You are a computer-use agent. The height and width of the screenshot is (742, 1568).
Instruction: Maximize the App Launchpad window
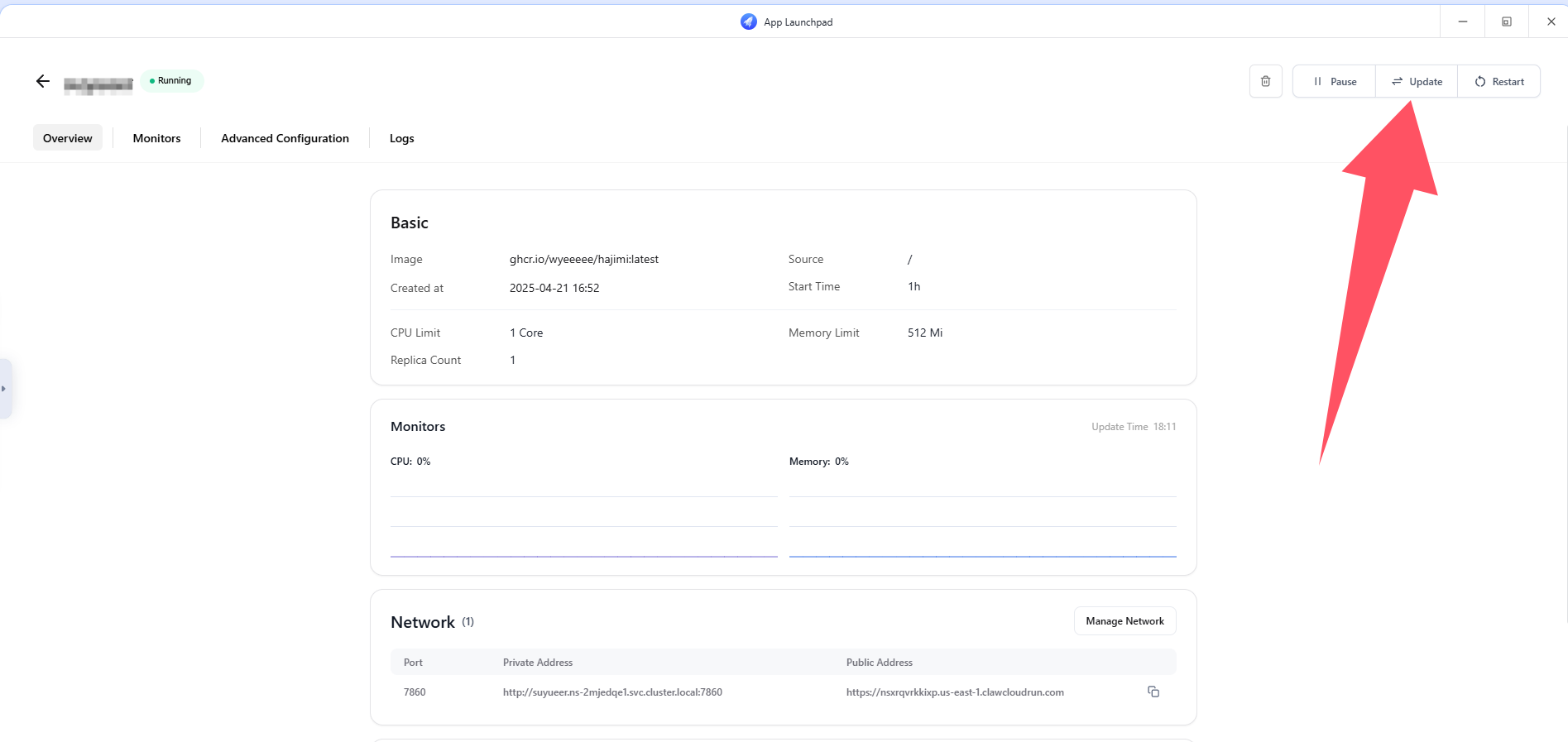tap(1506, 22)
